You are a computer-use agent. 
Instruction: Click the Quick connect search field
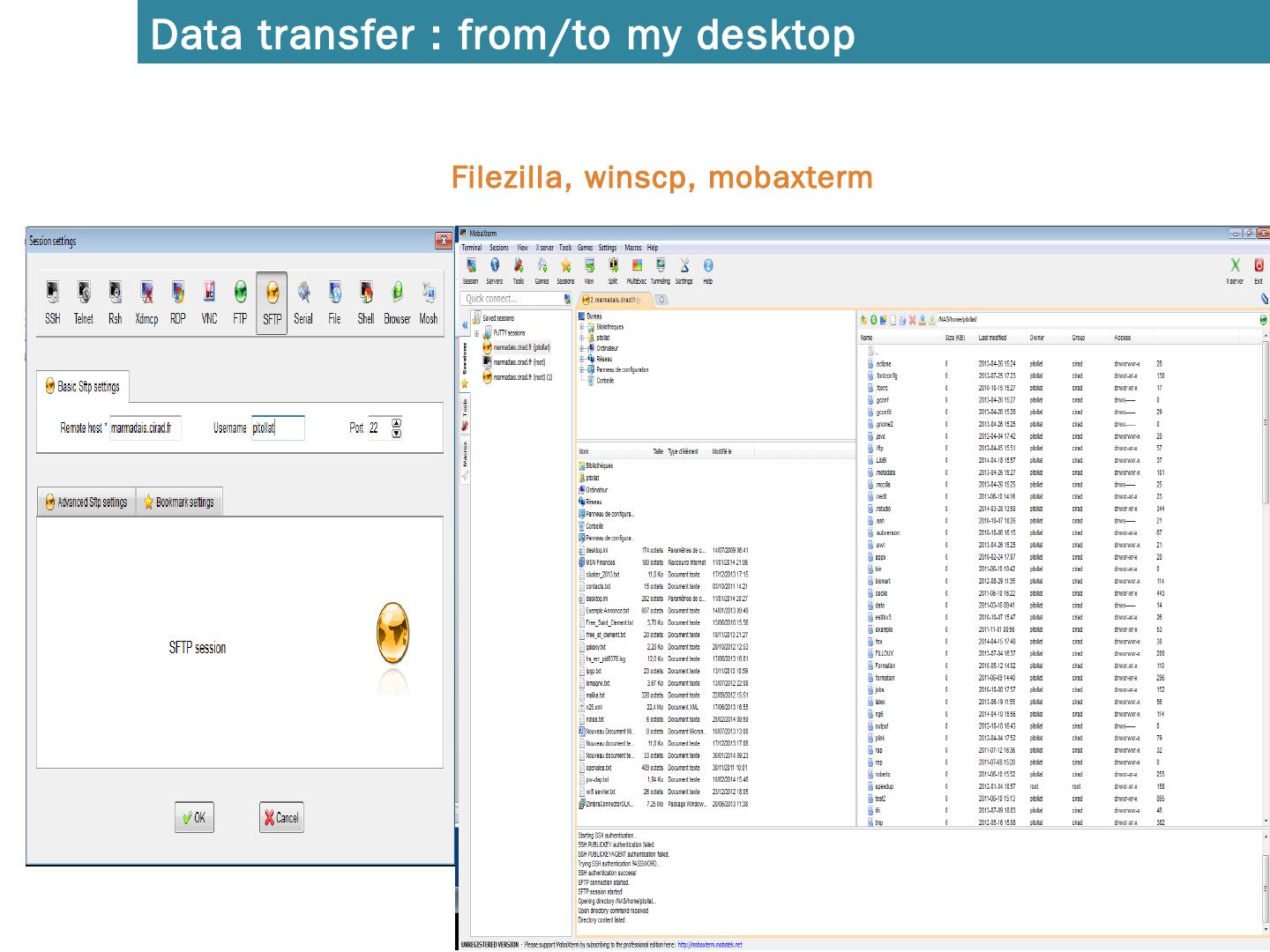click(514, 299)
